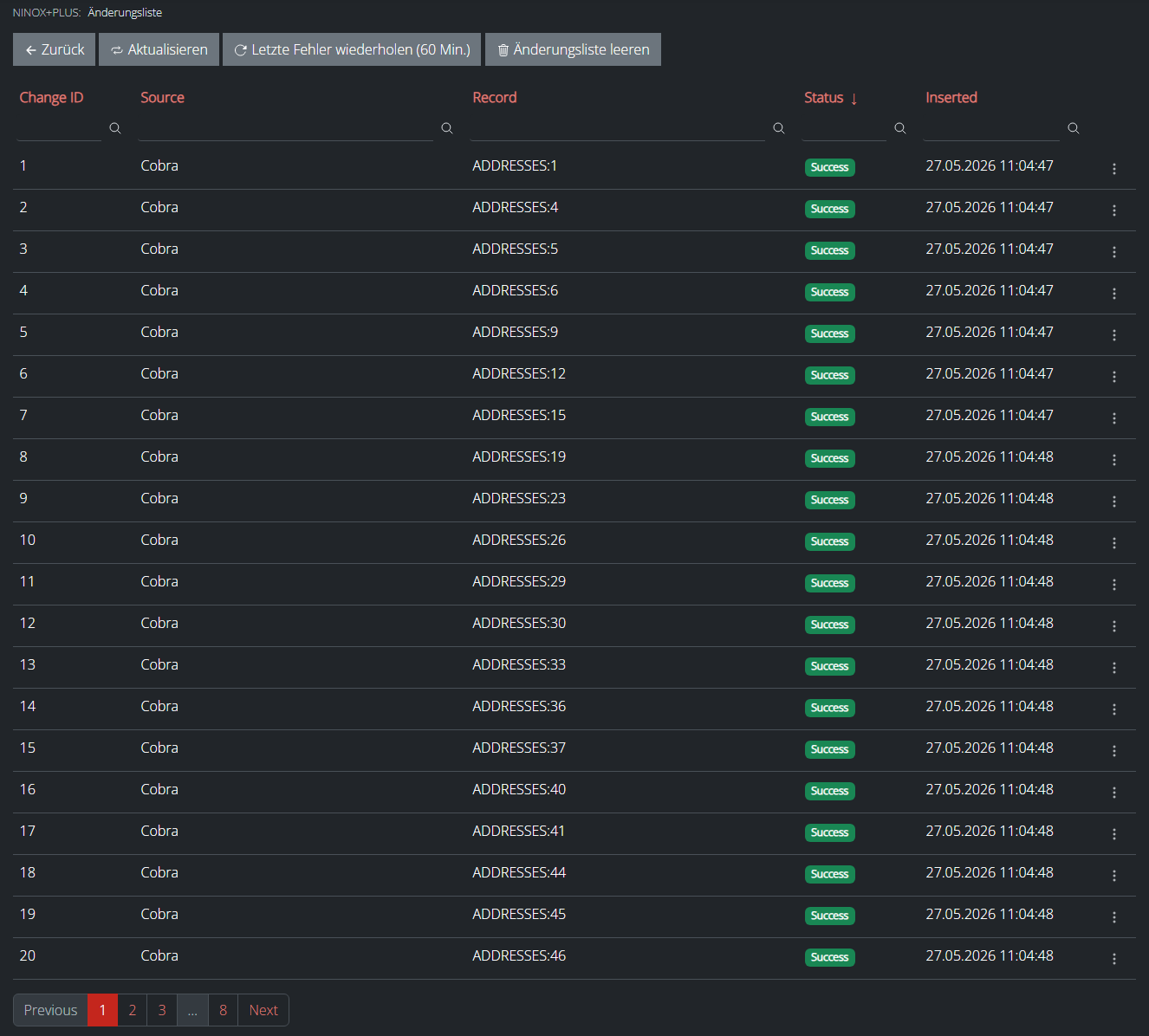
Task: Open row options for ADDRESSES:36
Action: pos(1114,709)
